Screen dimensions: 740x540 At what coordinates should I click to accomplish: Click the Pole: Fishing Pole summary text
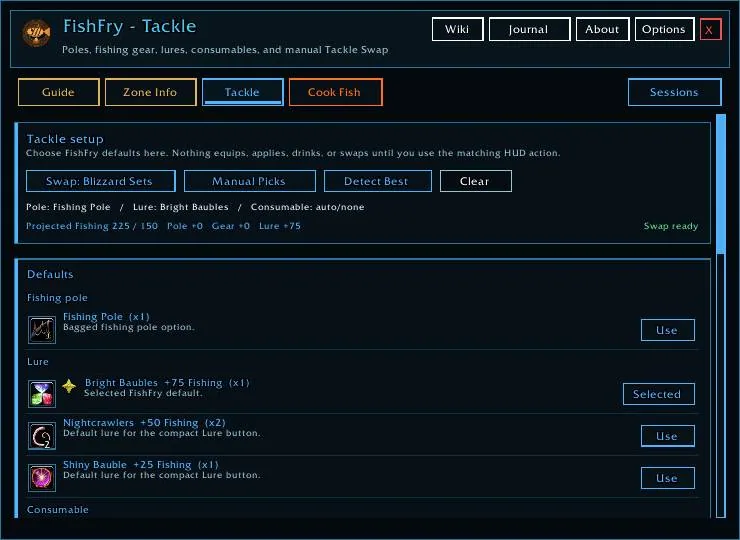tap(68, 207)
